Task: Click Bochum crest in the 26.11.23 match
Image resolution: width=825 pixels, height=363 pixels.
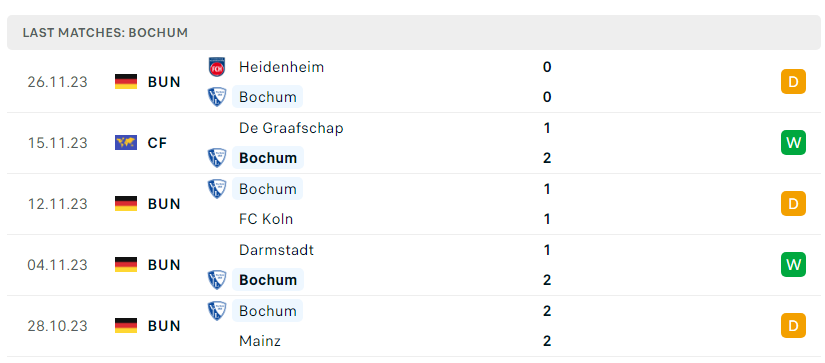Action: pos(217,97)
